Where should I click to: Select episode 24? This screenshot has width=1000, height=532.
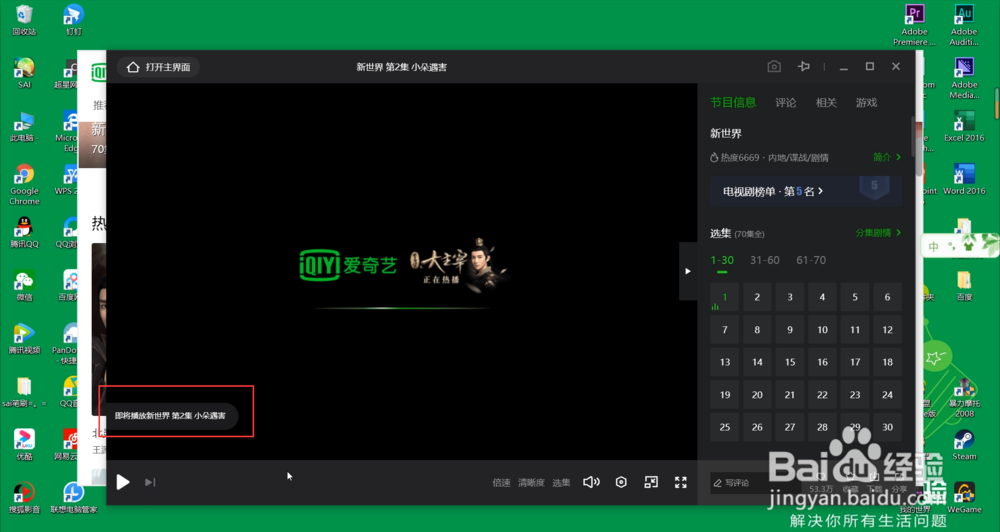[887, 395]
